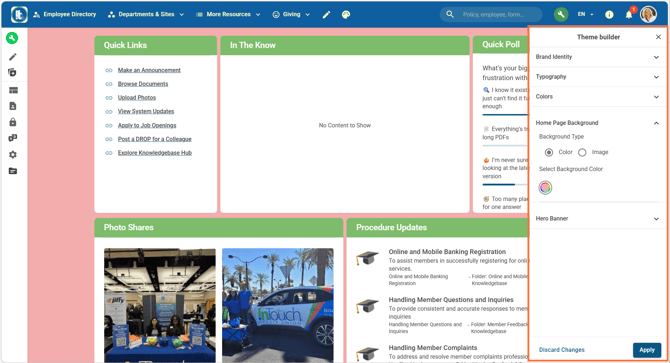Click the green wrench icon in the left sidebar
The height and width of the screenshot is (363, 670).
coord(12,38)
